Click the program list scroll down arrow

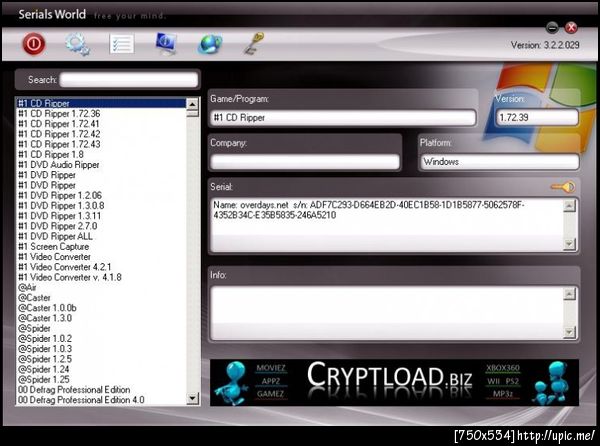click(x=192, y=399)
